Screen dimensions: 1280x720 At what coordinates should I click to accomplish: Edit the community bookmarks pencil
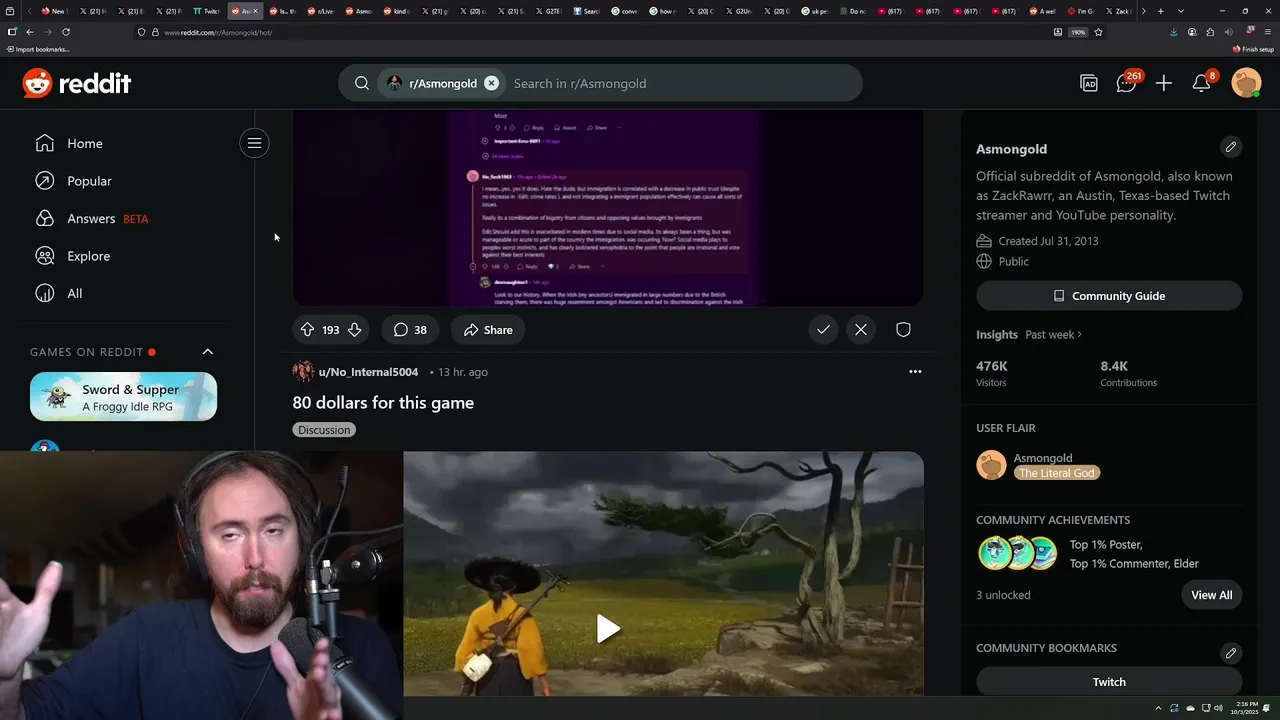point(1231,653)
